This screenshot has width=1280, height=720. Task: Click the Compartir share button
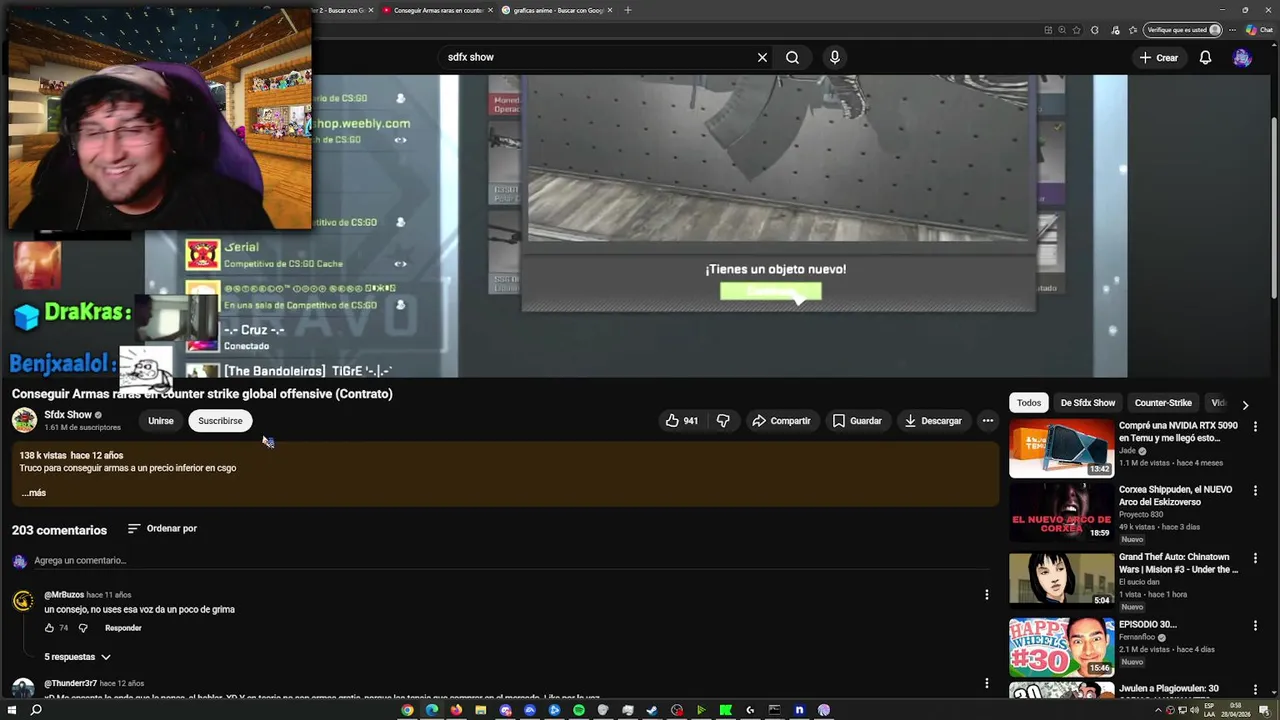pyautogui.click(x=781, y=421)
